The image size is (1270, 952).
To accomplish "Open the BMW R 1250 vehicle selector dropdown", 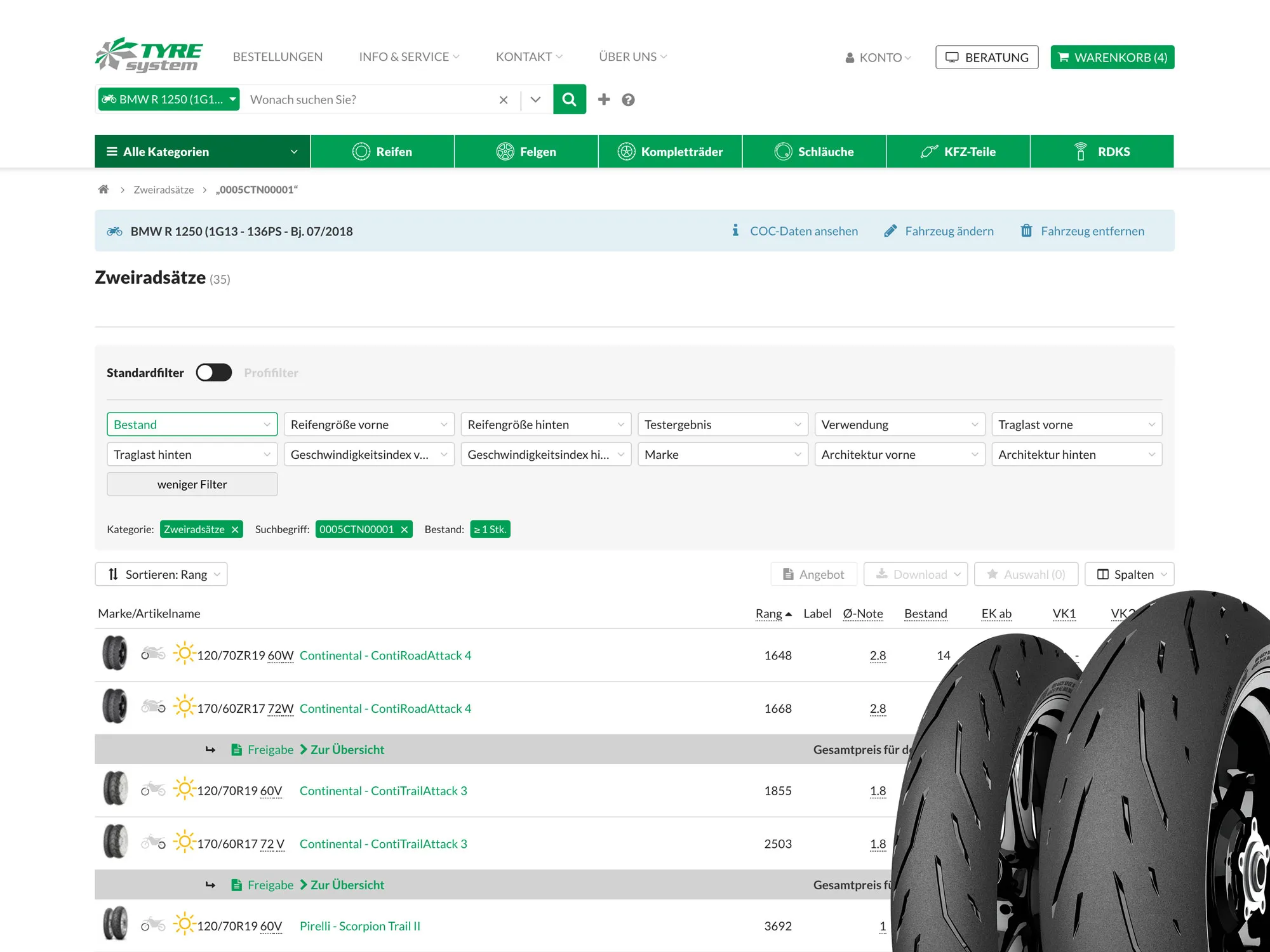I will [x=169, y=99].
